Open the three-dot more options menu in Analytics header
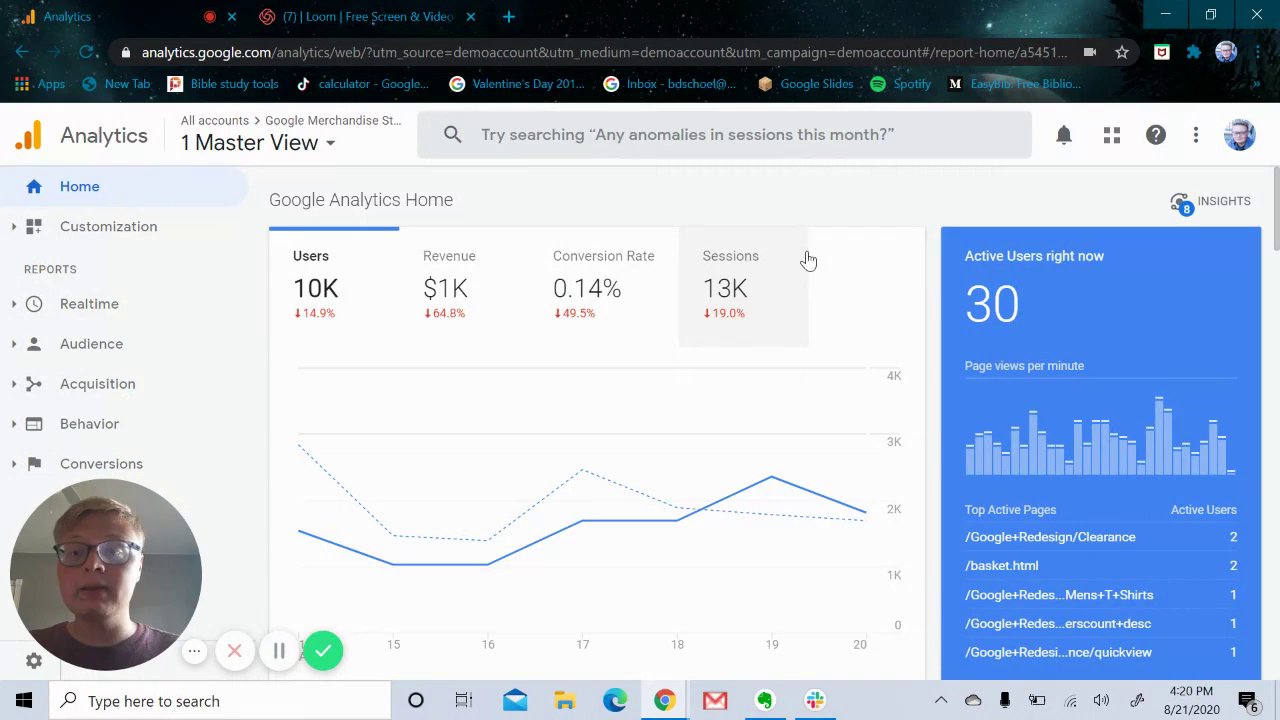This screenshot has height=720, width=1280. 1196,135
